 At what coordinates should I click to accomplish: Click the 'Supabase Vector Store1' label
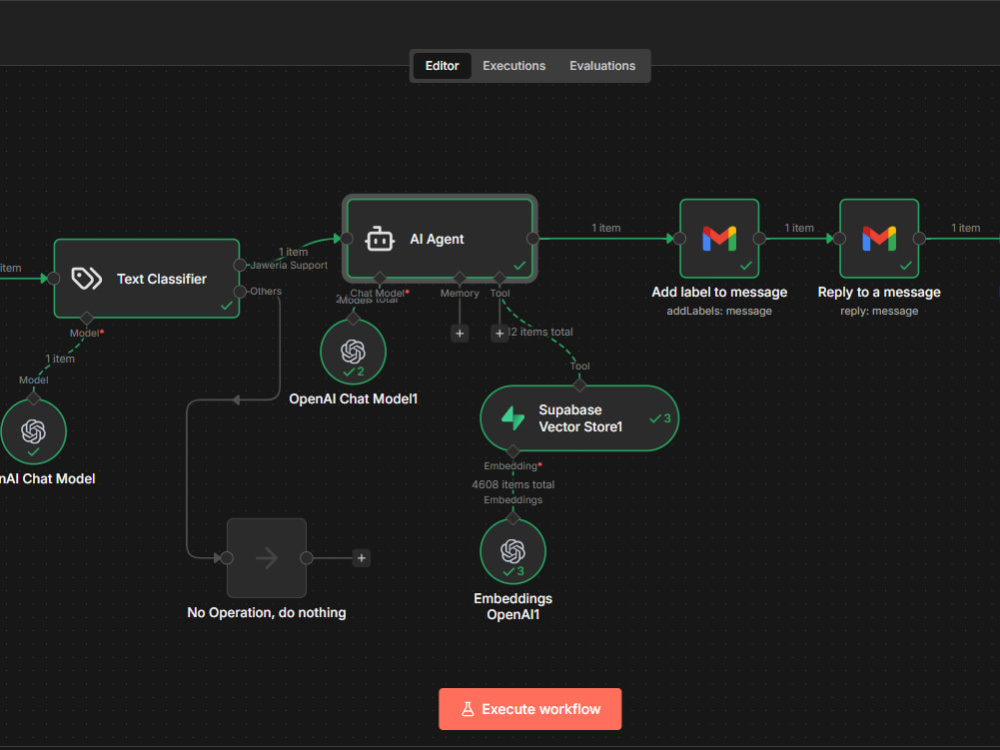(580, 418)
